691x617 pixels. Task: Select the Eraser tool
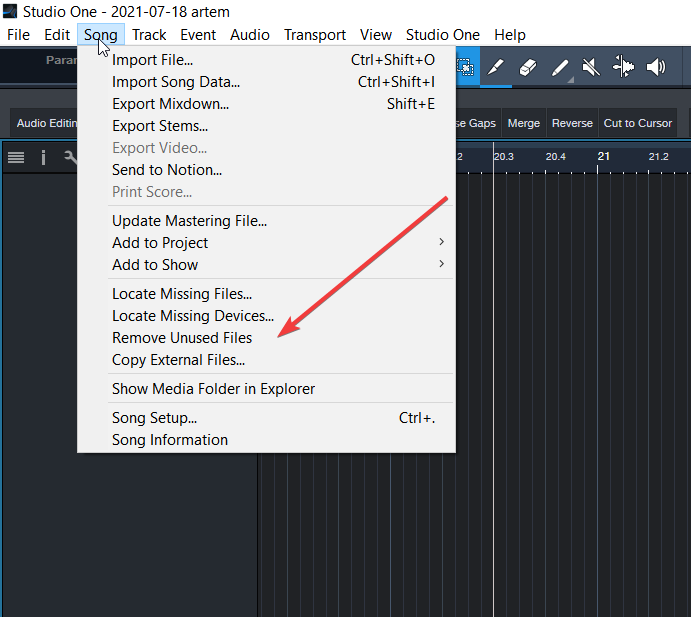tap(528, 67)
